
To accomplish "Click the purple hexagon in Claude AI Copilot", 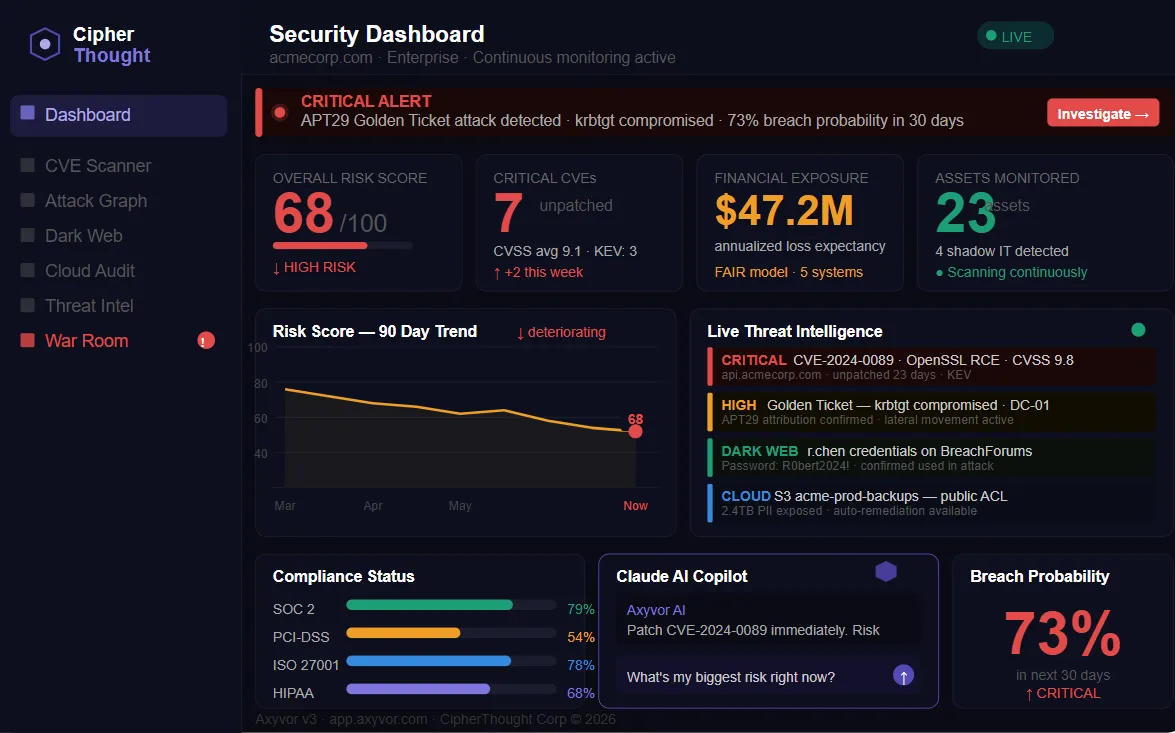I will [x=886, y=572].
